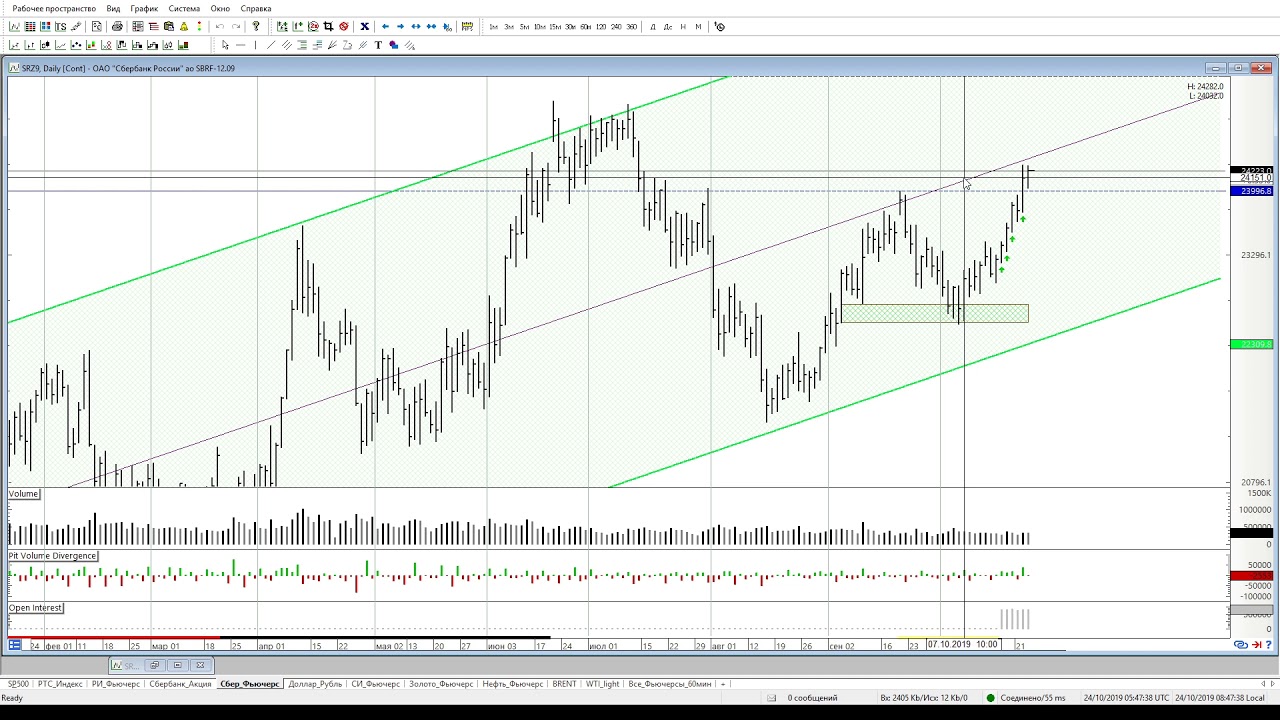Open the Справка menu
This screenshot has width=1280, height=720.
click(256, 8)
